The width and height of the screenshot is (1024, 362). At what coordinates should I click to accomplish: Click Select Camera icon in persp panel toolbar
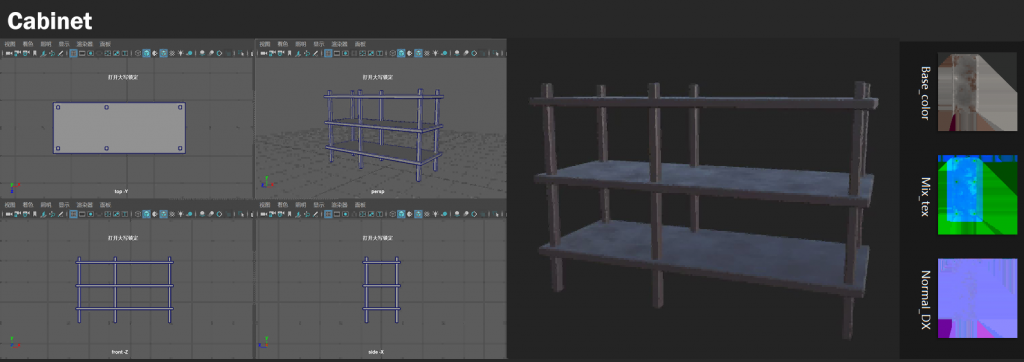tap(264, 54)
